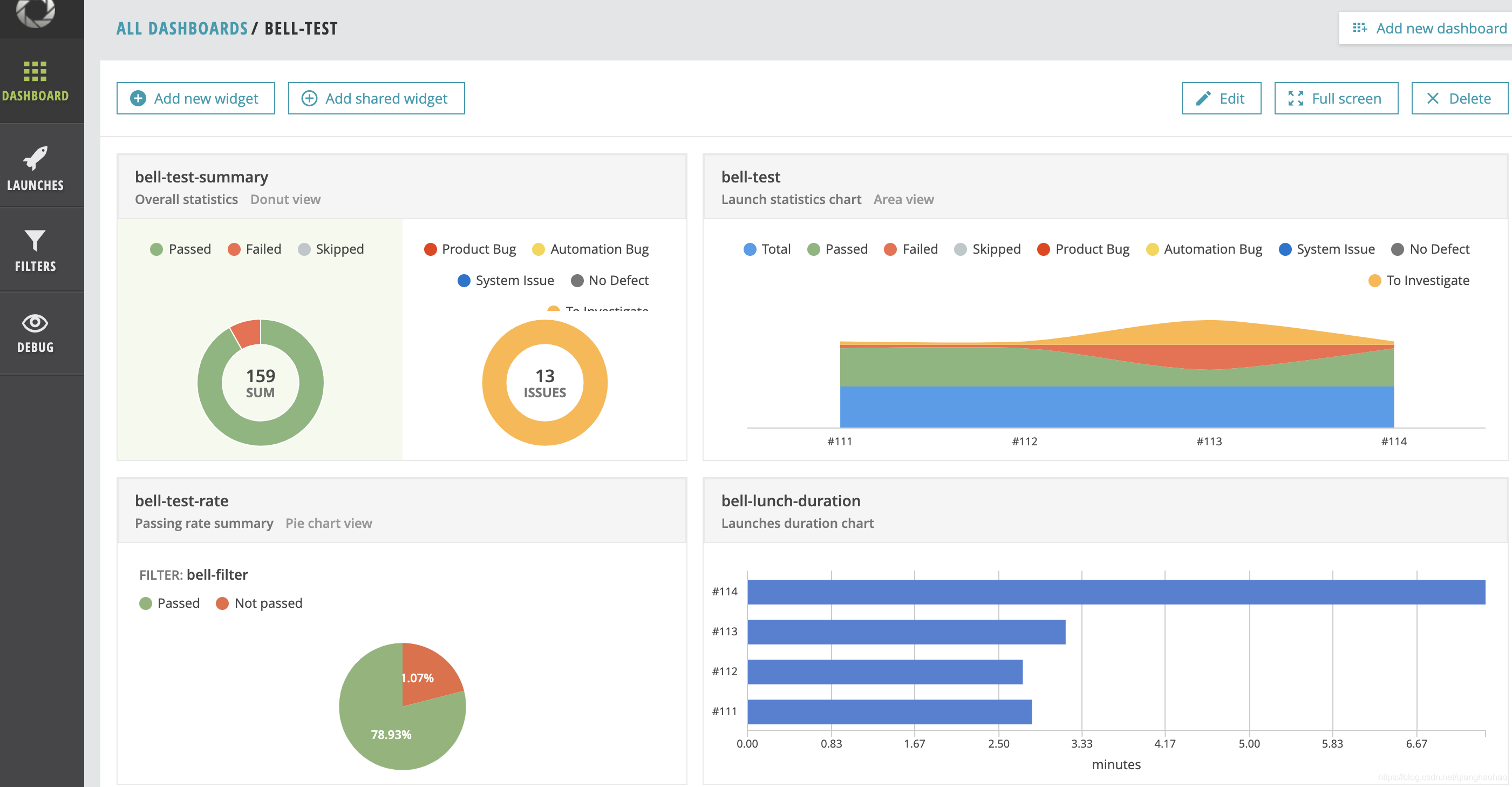Toggle Product Bug legend in bell-test-summary
Image resolution: width=1512 pixels, height=787 pixels.
click(469, 249)
